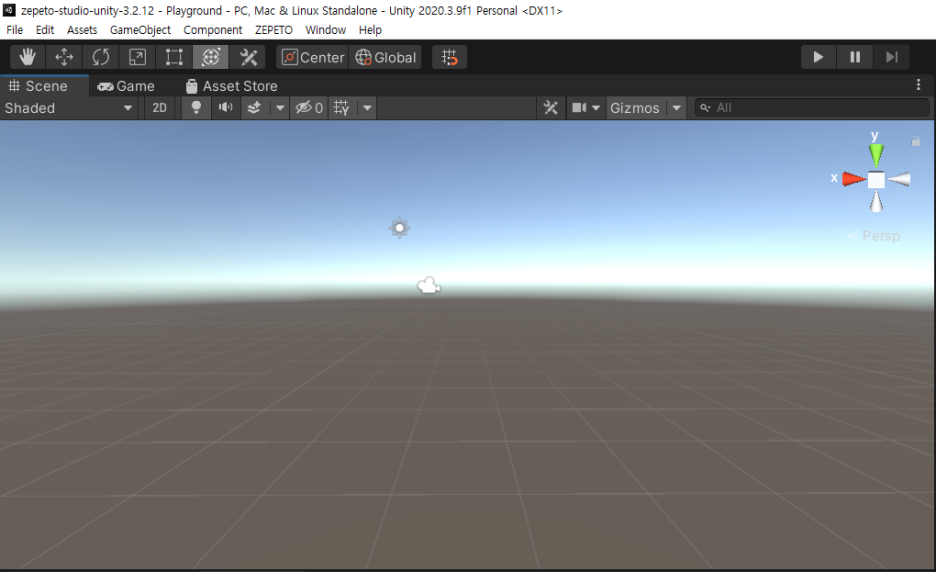Start Play mode
Viewport: 936px width, 572px height.
tap(818, 57)
